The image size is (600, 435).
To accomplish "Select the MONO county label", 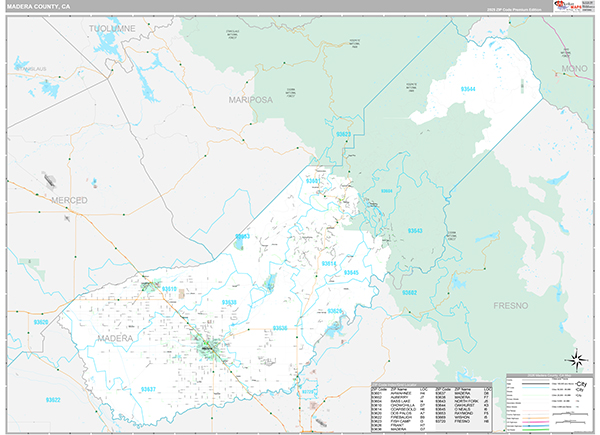I will pyautogui.click(x=574, y=68).
